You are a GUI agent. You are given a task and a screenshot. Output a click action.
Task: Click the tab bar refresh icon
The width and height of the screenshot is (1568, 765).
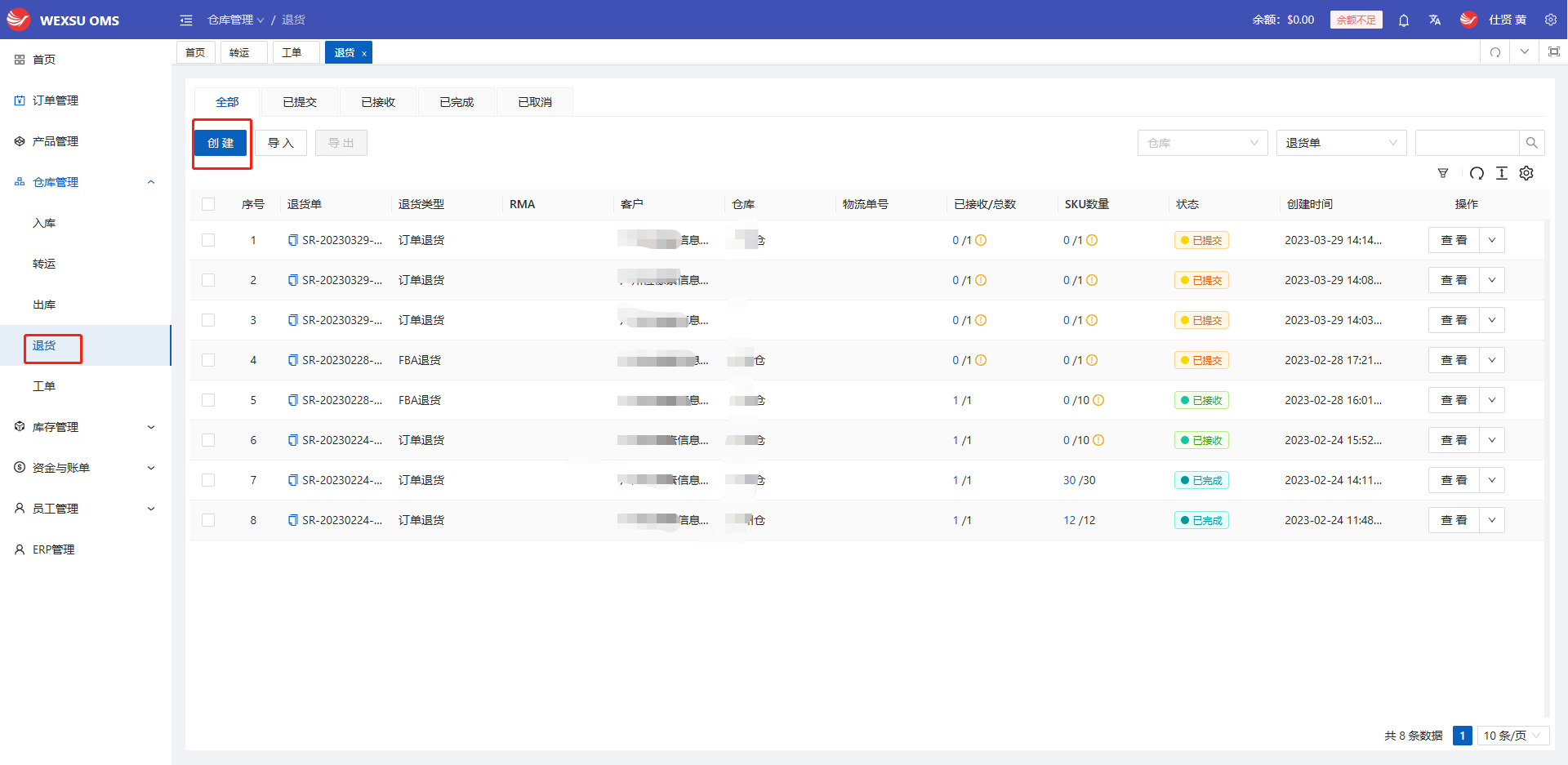1495,52
